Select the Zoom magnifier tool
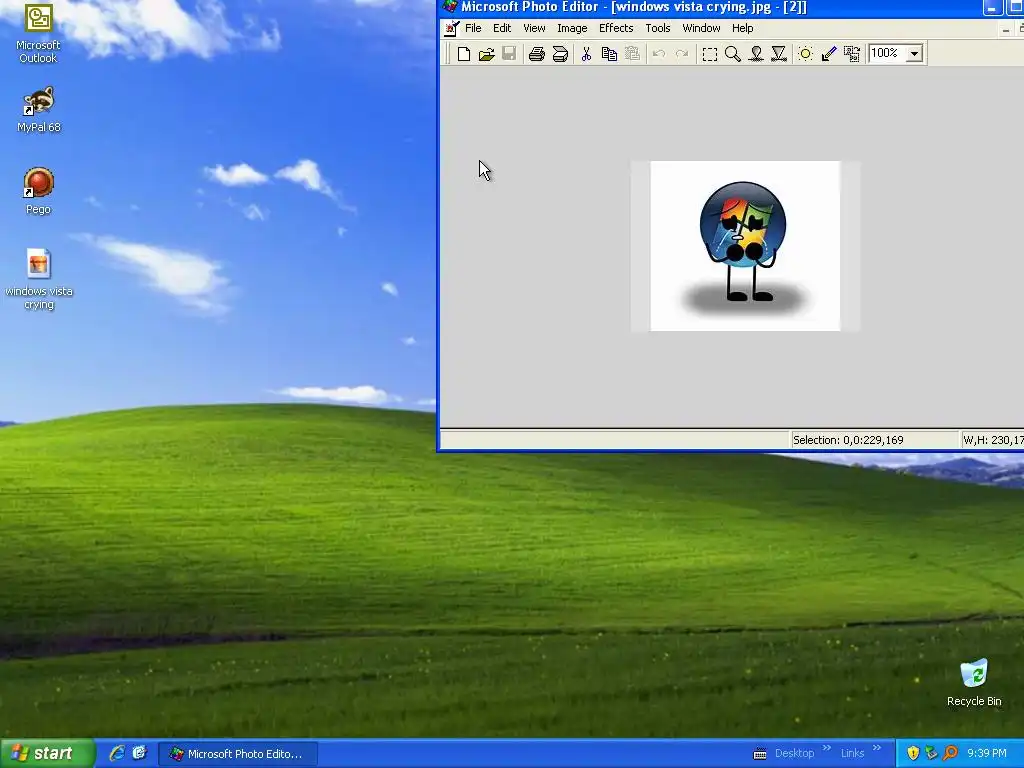The width and height of the screenshot is (1024, 768). point(733,54)
